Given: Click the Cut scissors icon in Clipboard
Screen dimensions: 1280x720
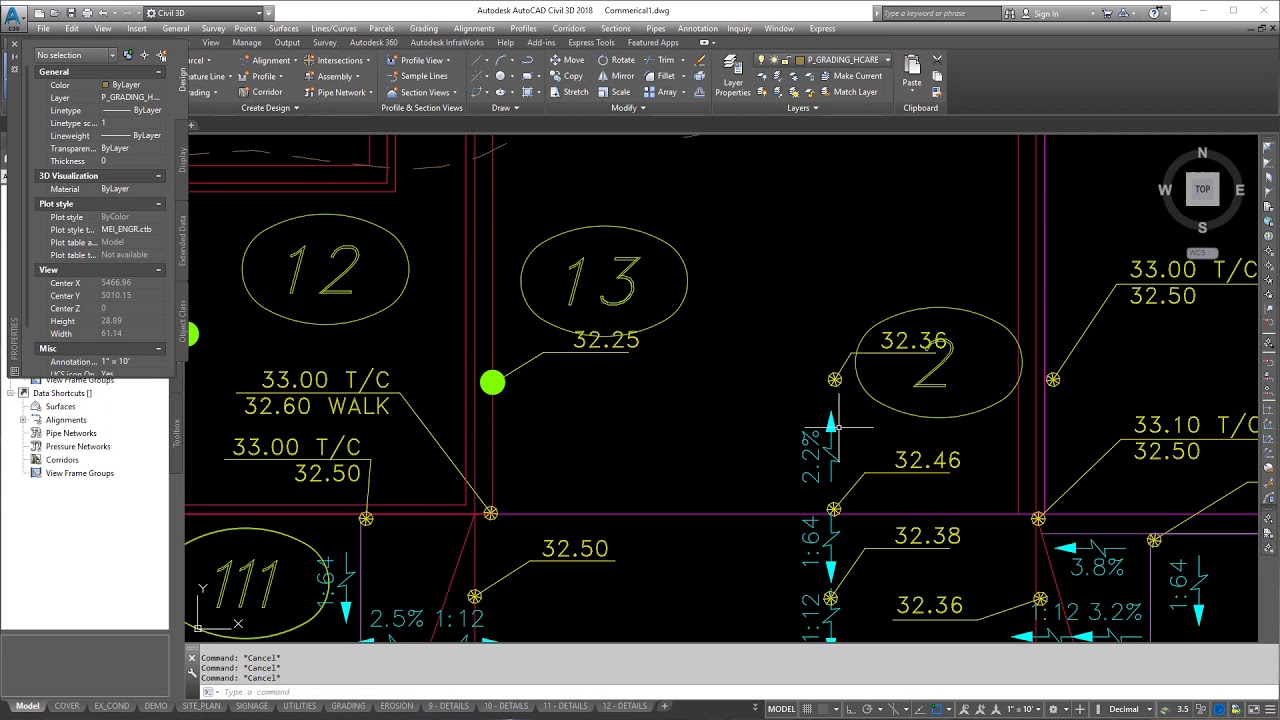Looking at the screenshot, I should click(937, 60).
